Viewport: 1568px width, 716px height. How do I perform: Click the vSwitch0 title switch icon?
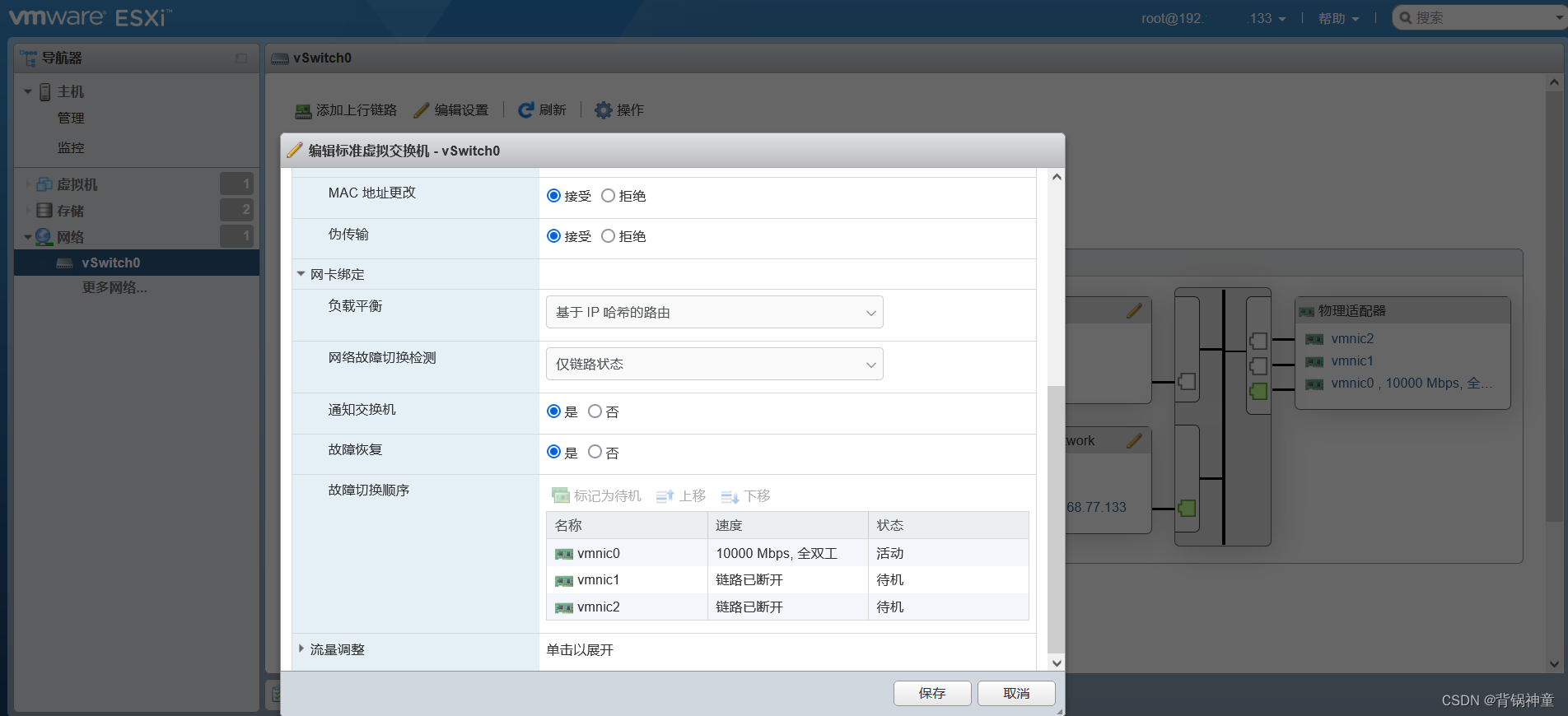280,58
